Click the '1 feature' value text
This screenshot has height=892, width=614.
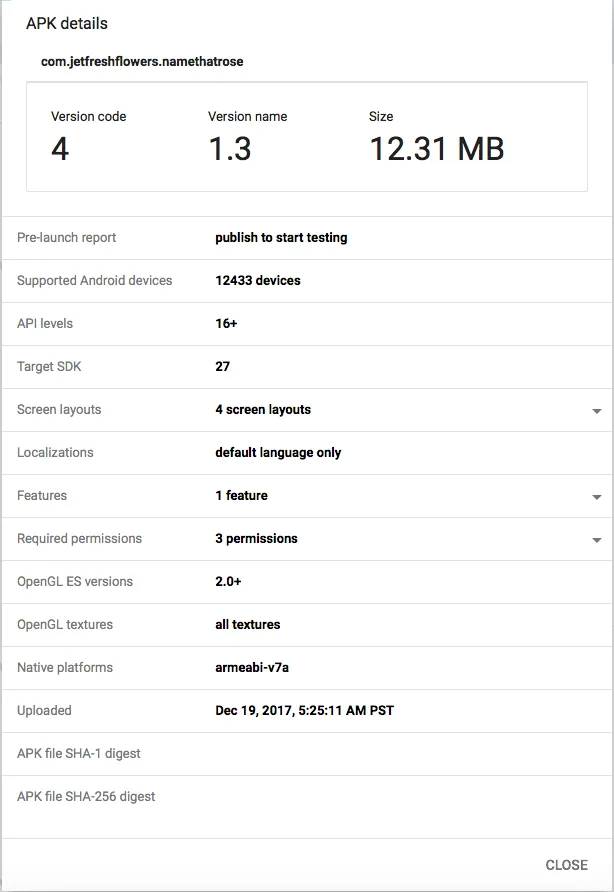[x=241, y=495]
